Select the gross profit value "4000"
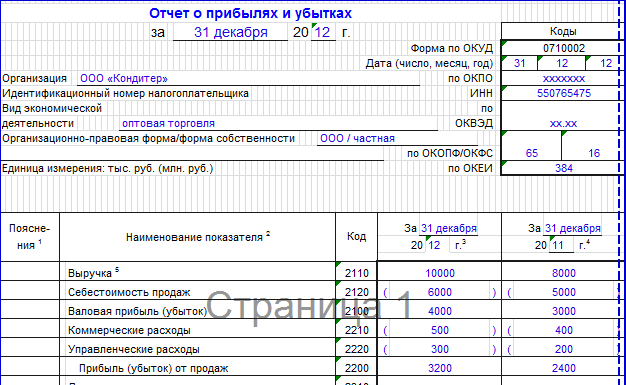 440,312
